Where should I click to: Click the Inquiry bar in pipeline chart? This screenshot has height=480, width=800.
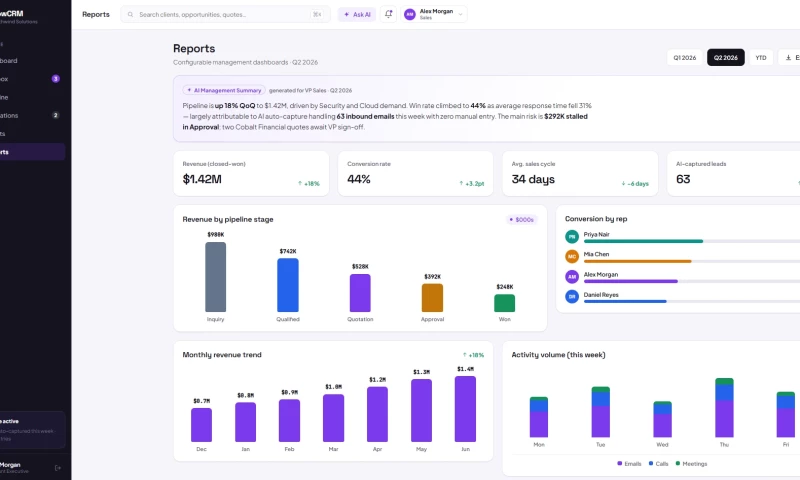215,277
